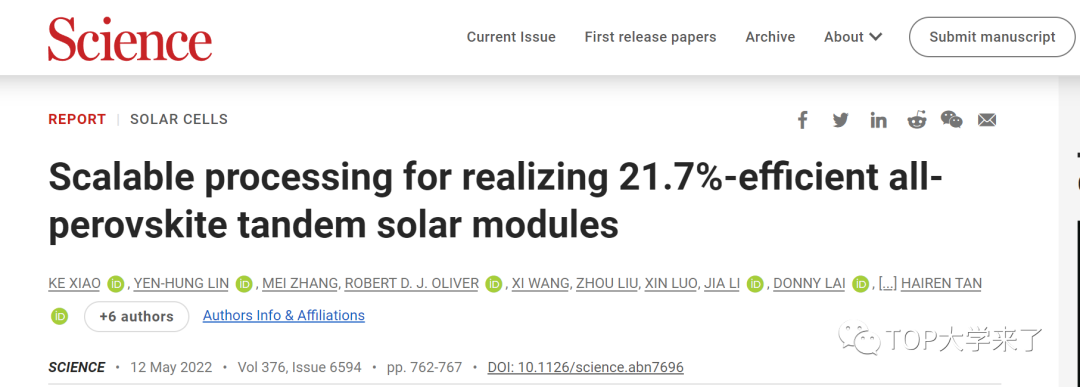Open Current Issue menu item

[x=511, y=37]
